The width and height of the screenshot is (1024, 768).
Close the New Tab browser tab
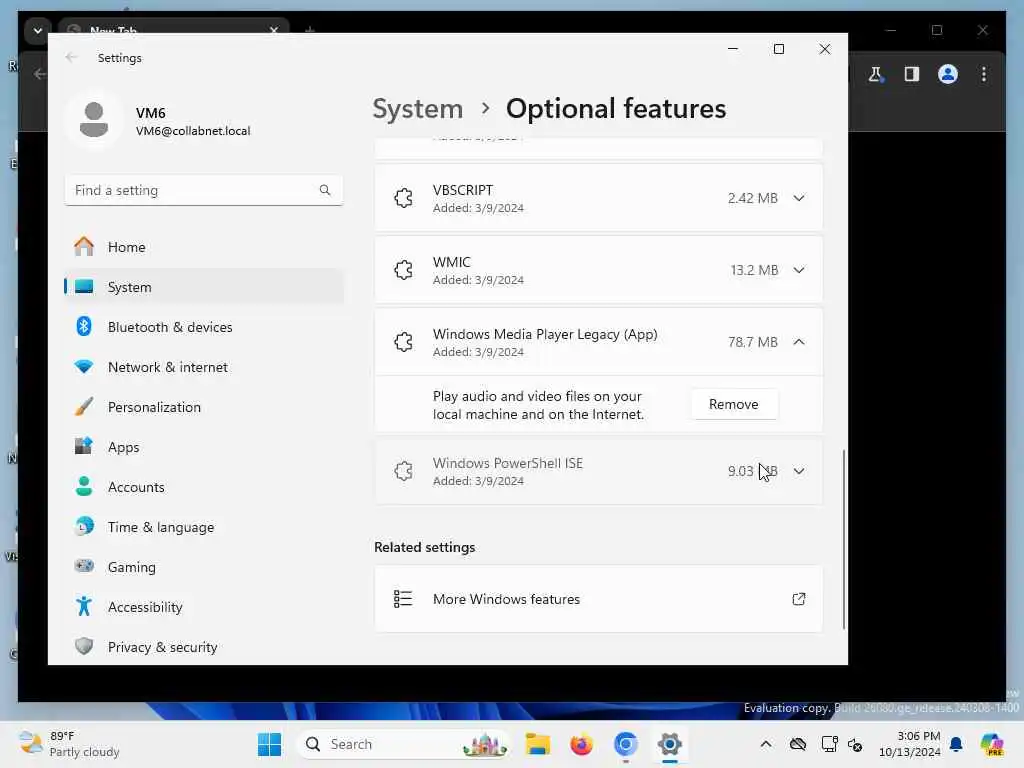pos(274,30)
